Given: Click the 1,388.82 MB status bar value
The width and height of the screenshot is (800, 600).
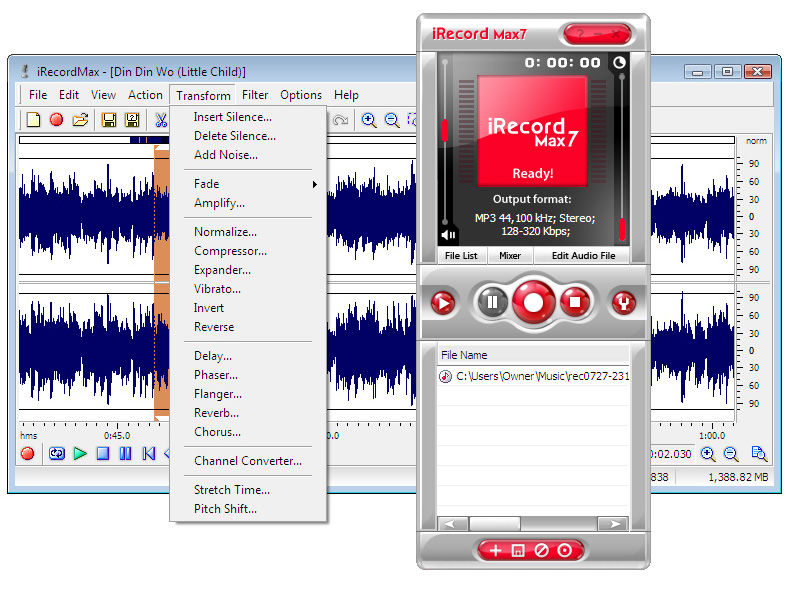Looking at the screenshot, I should tap(738, 477).
